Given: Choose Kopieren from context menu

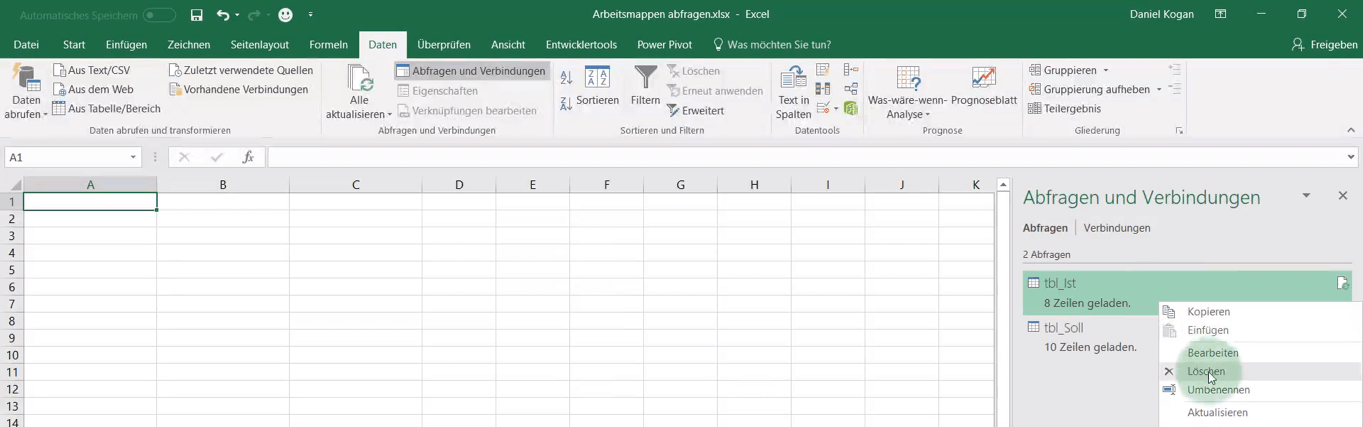Looking at the screenshot, I should 1260,312.
